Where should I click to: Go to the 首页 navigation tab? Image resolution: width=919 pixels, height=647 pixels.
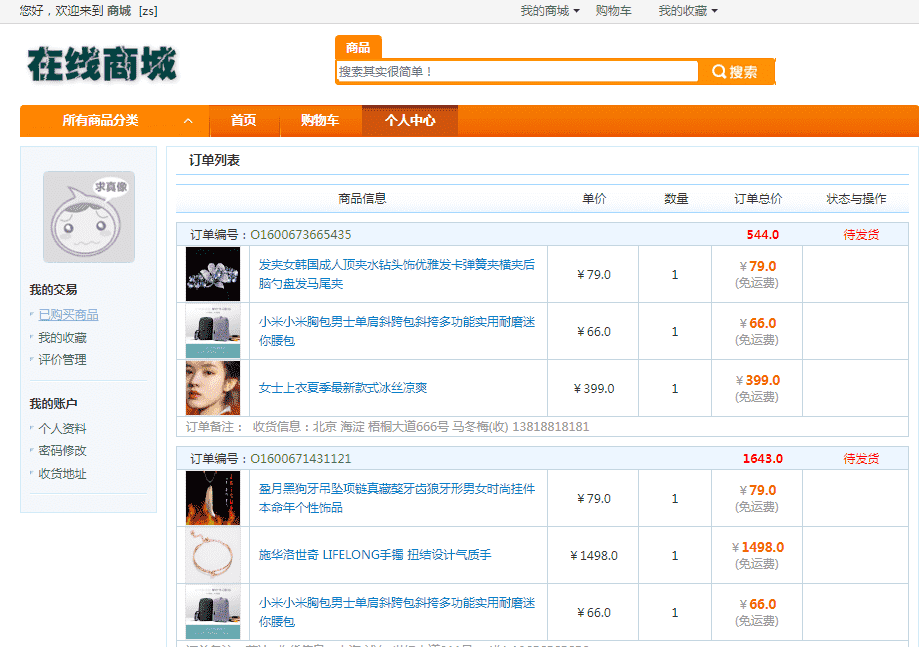243,121
